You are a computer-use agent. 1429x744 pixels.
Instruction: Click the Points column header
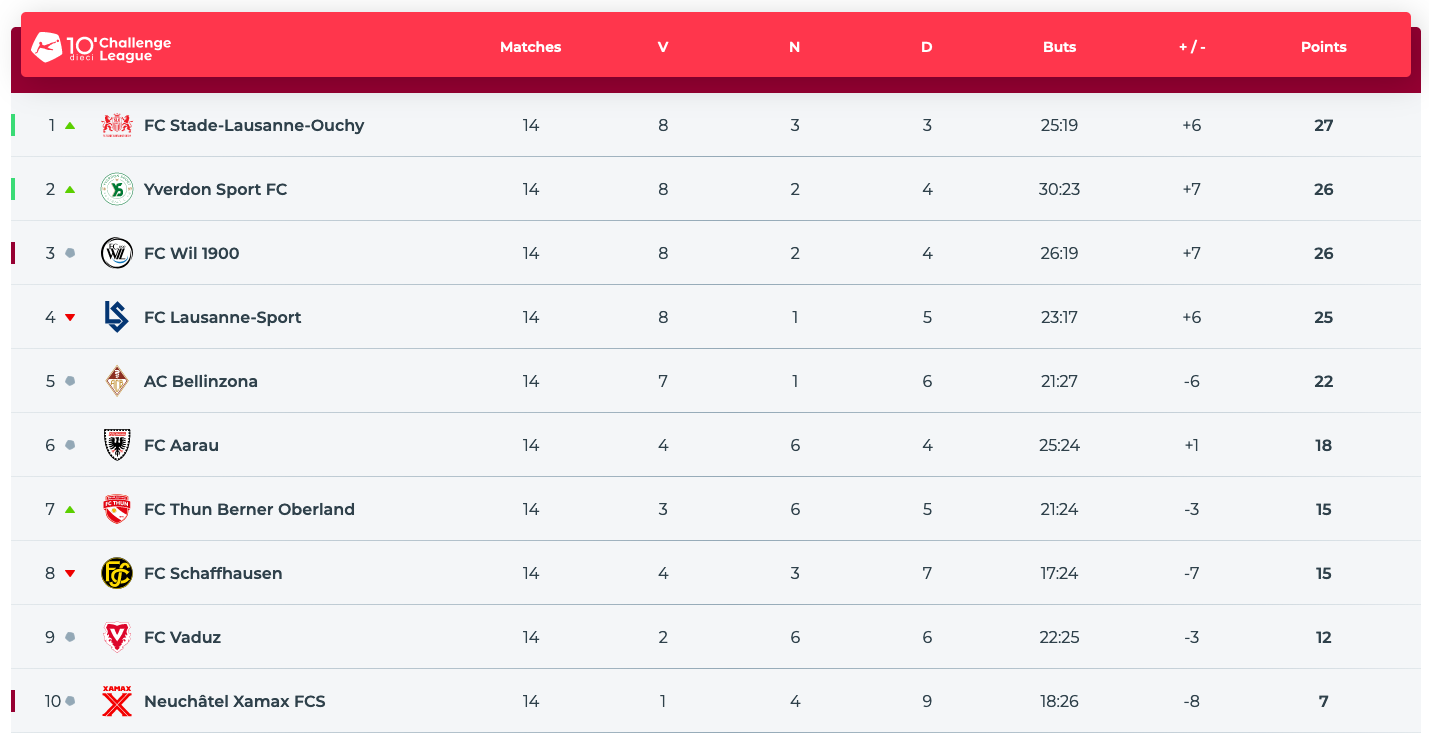(x=1323, y=47)
